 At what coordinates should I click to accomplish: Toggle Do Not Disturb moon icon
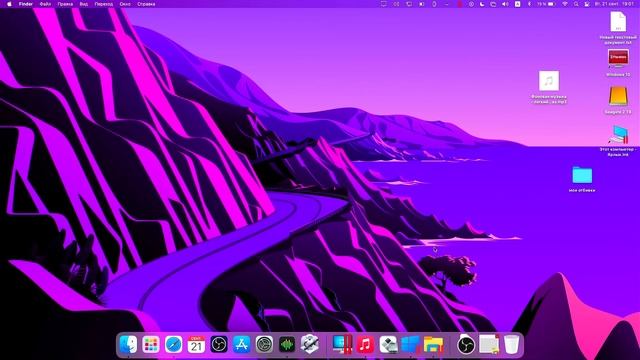coord(482,4)
